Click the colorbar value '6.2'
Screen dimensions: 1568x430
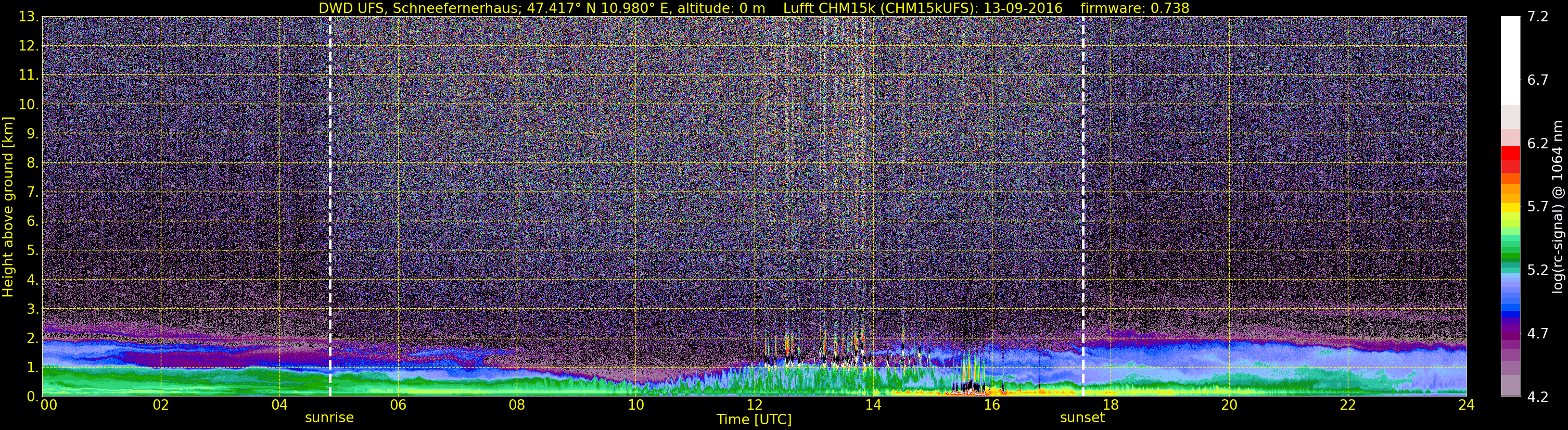(x=1538, y=144)
